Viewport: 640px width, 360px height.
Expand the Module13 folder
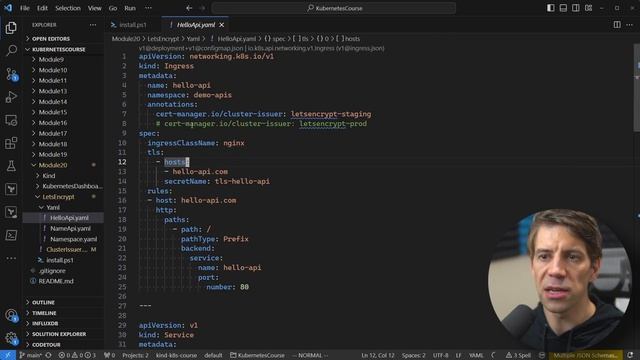pos(53,91)
